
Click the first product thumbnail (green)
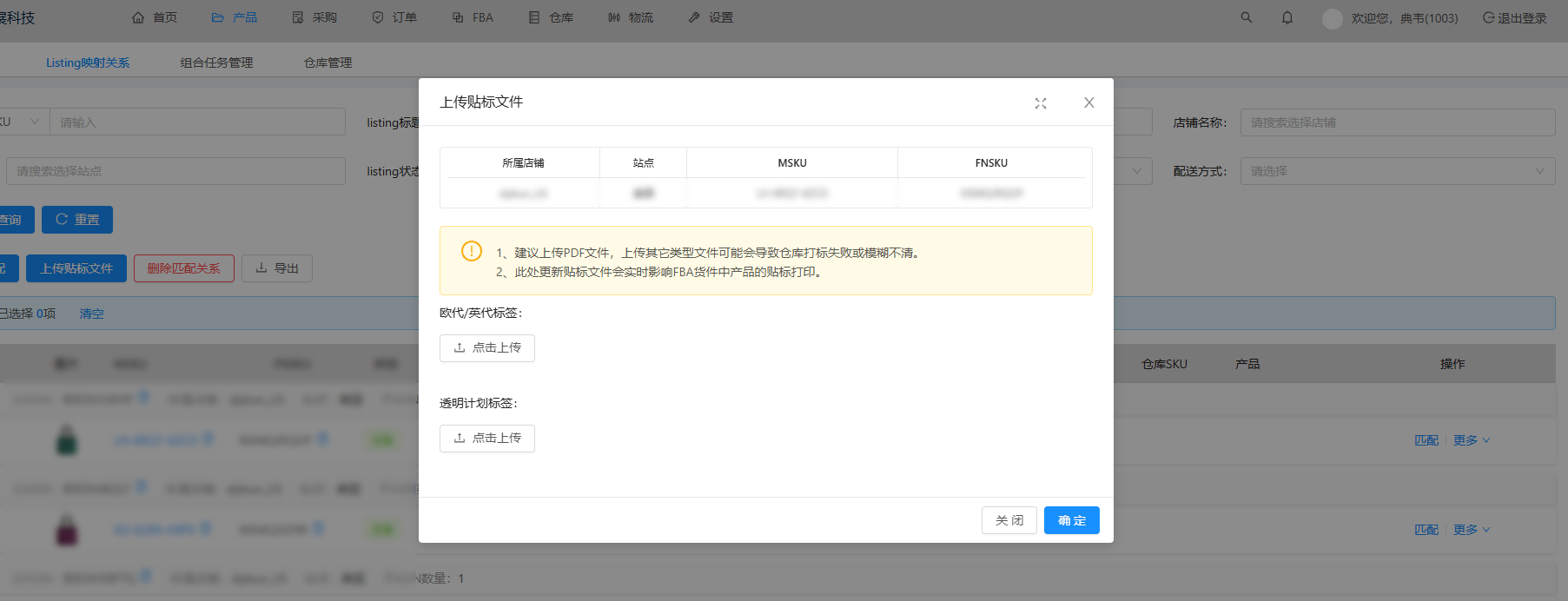[x=67, y=440]
